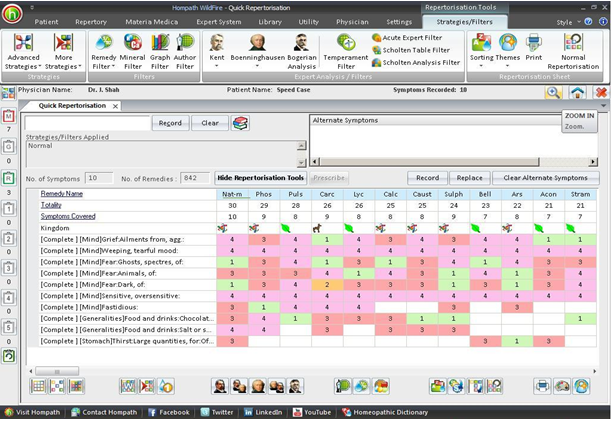
Task: Click the magnifier zoom icon
Action: tap(553, 93)
